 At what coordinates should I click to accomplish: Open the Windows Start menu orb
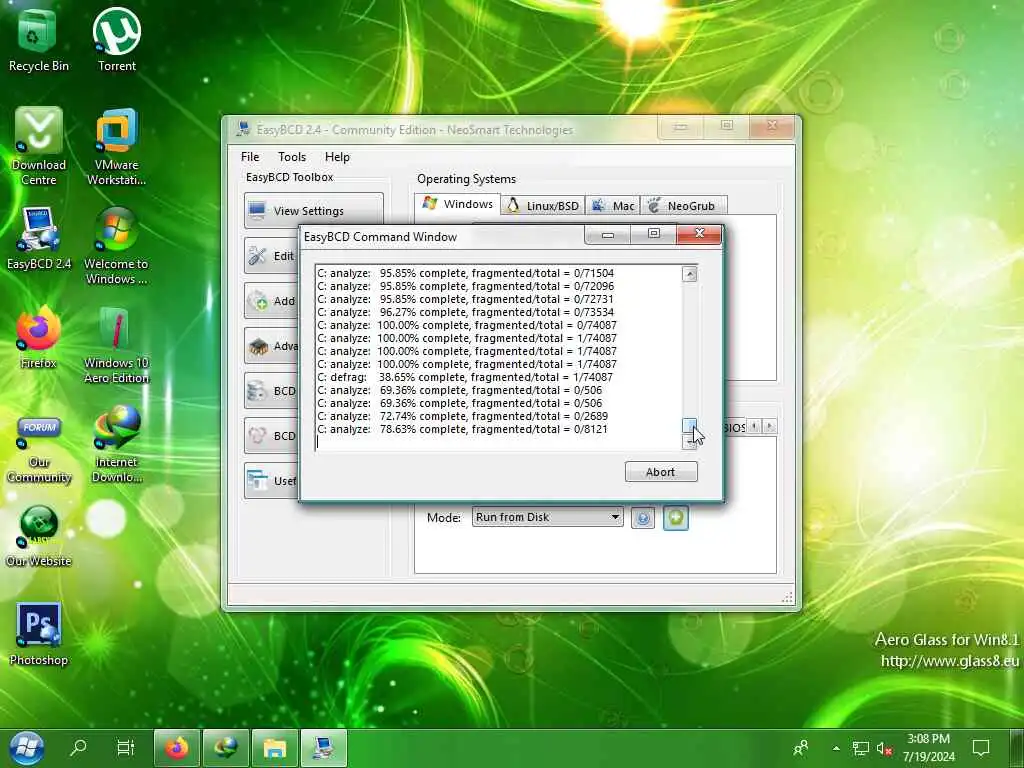point(27,748)
